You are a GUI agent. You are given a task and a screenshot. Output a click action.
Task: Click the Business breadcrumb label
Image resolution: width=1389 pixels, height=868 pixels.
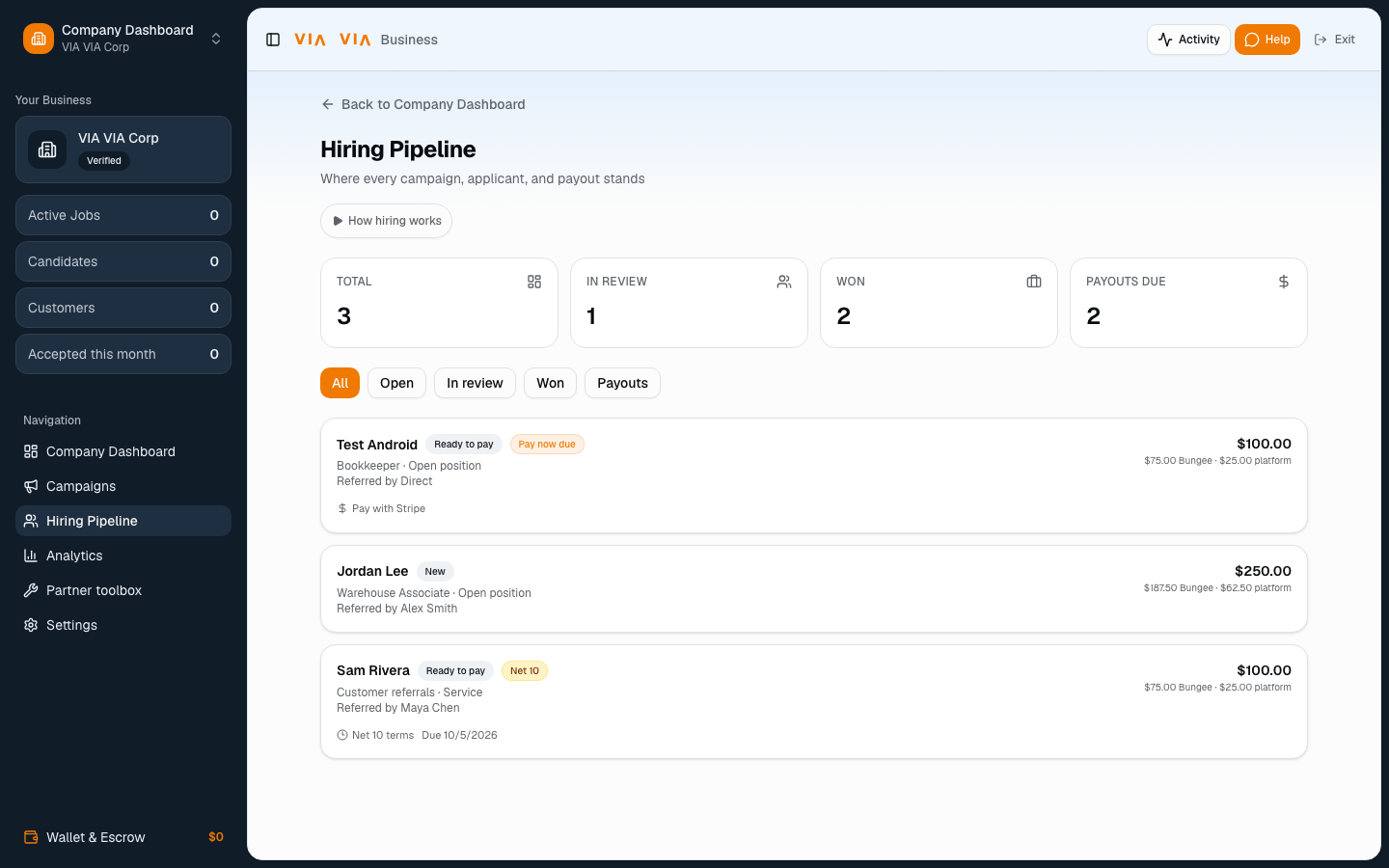(409, 40)
